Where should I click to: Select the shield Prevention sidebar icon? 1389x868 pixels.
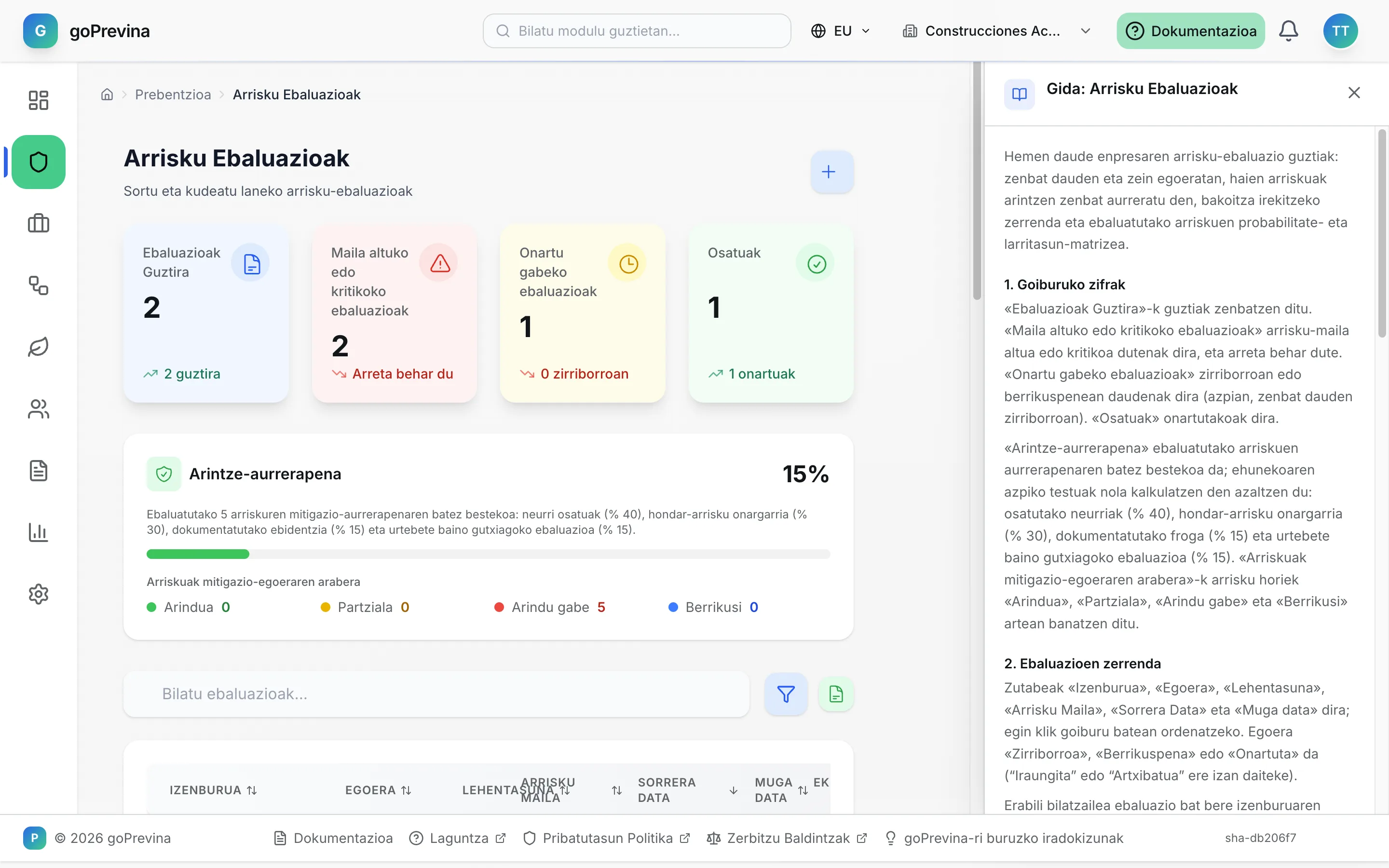(39, 162)
